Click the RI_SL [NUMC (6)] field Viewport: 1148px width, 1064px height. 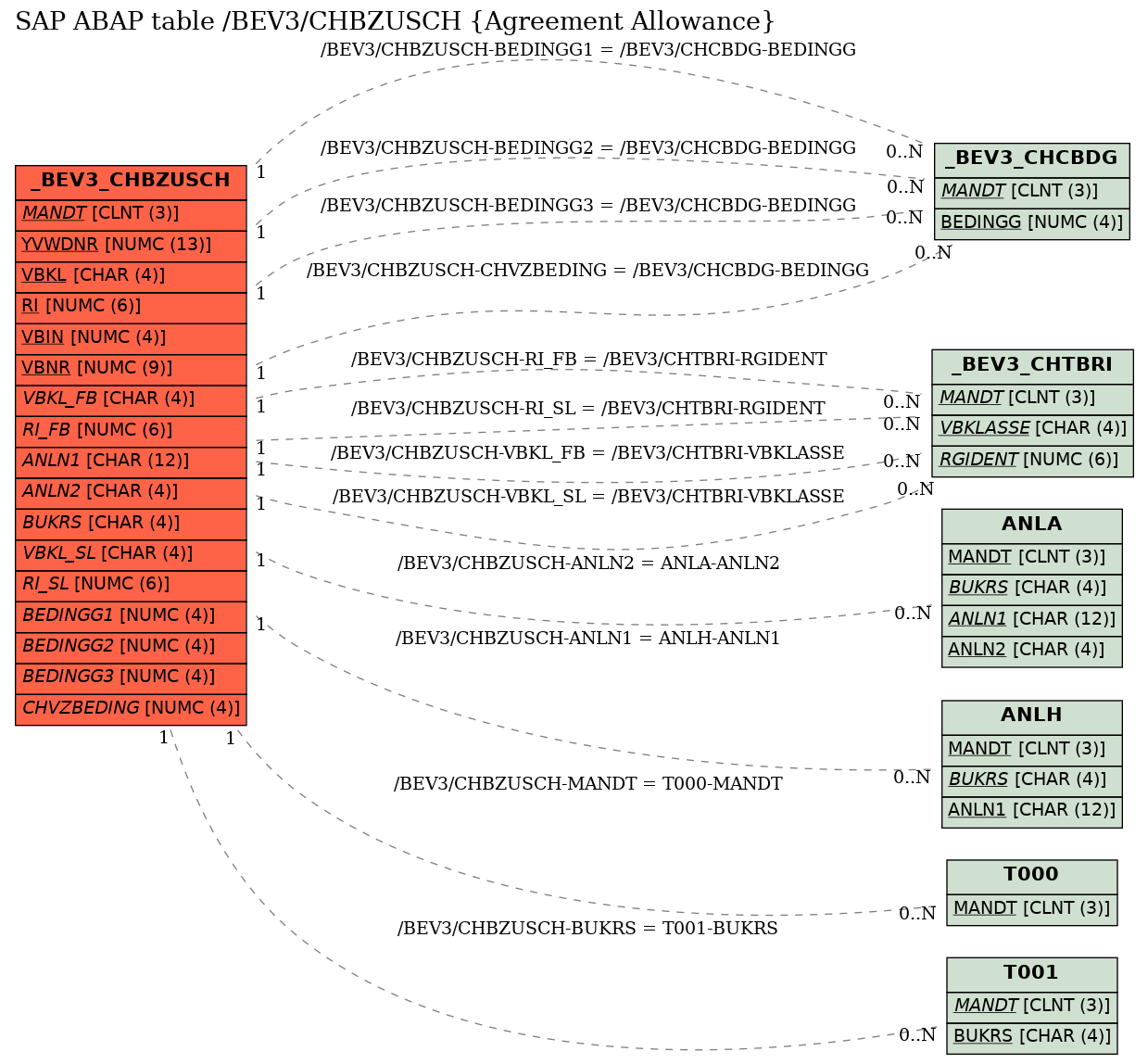(131, 585)
